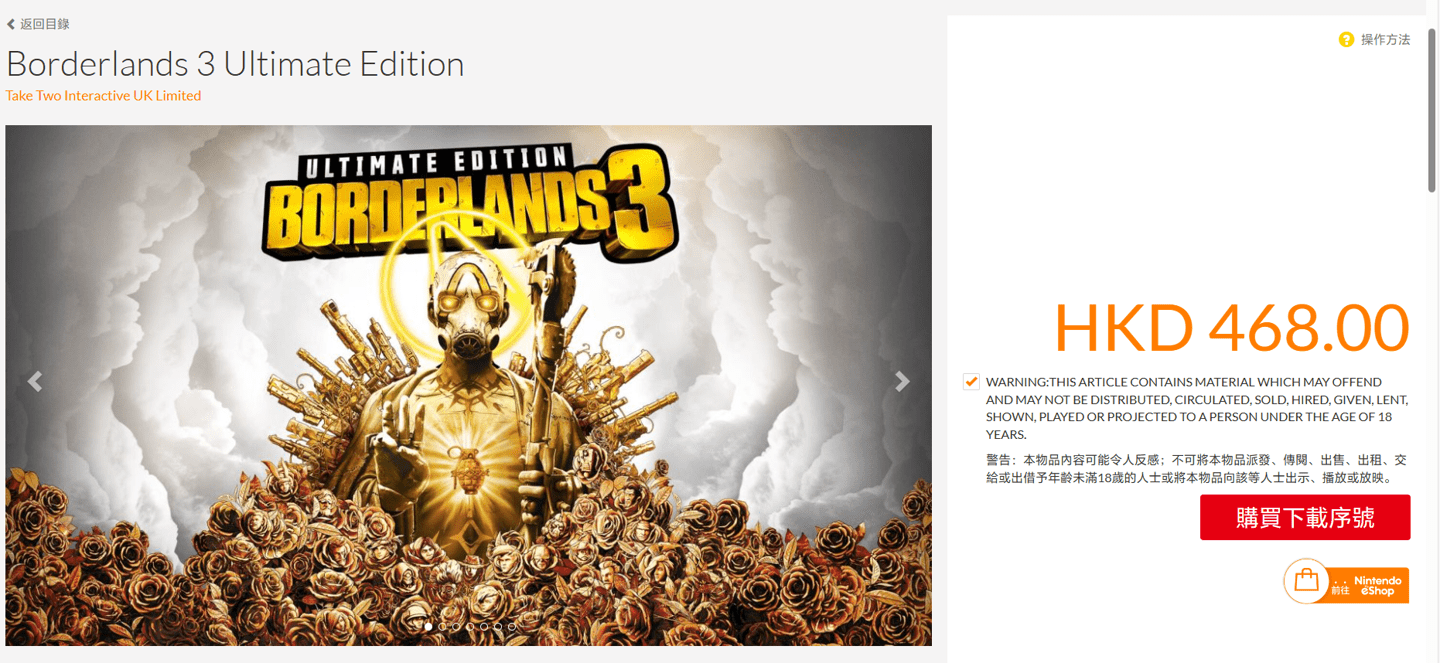Click the 操作方法 text link
1440x663 pixels.
click(x=1385, y=40)
